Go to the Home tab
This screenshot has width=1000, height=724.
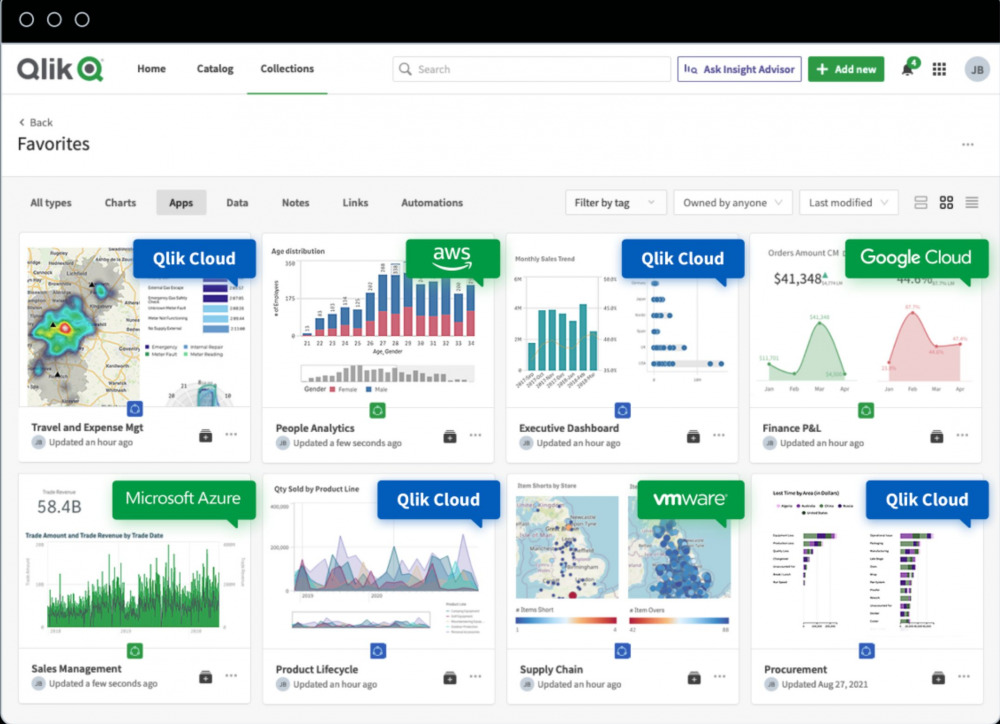151,69
